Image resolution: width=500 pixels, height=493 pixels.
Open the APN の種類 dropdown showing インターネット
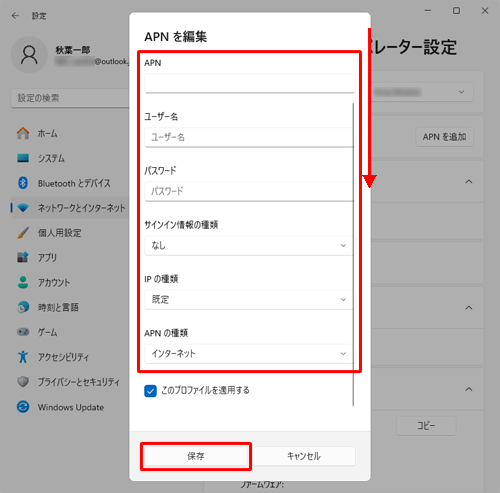coord(249,353)
